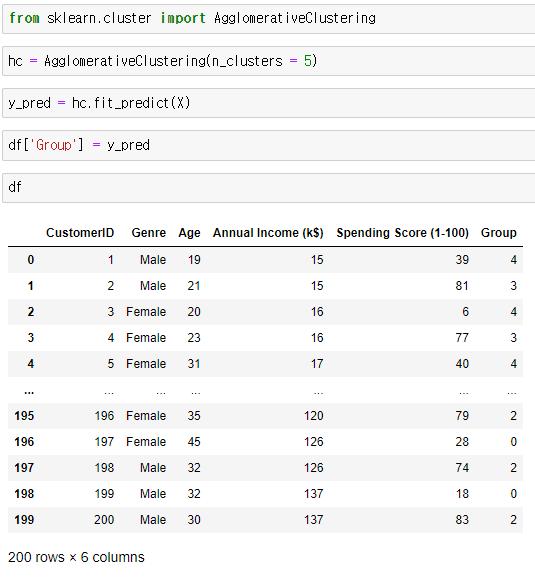Click the Annual Income value 120 in row 195
535x578 pixels.
[x=313, y=416]
